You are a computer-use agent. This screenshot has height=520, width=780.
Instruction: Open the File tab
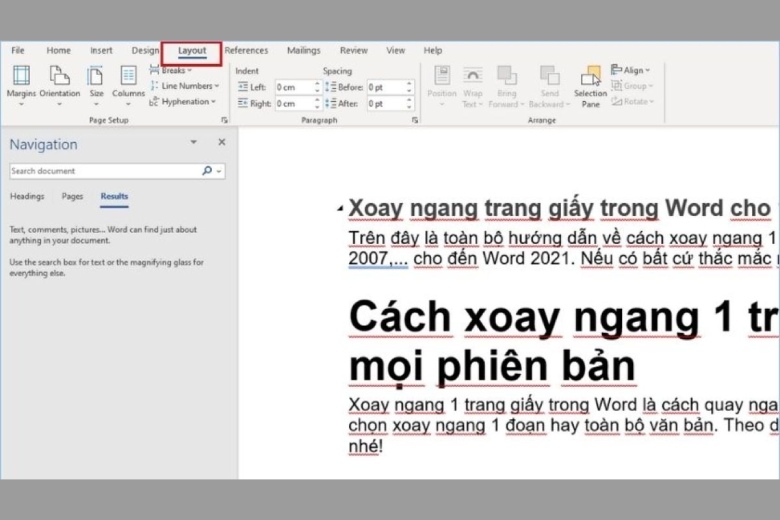pyautogui.click(x=18, y=50)
